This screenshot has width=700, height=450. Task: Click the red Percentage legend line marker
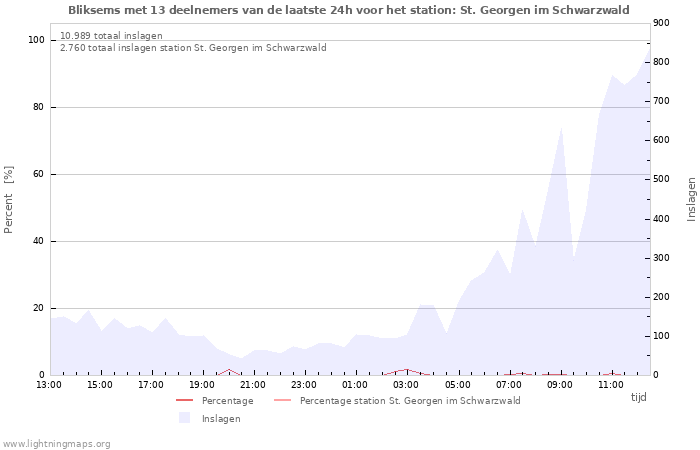tap(184, 401)
